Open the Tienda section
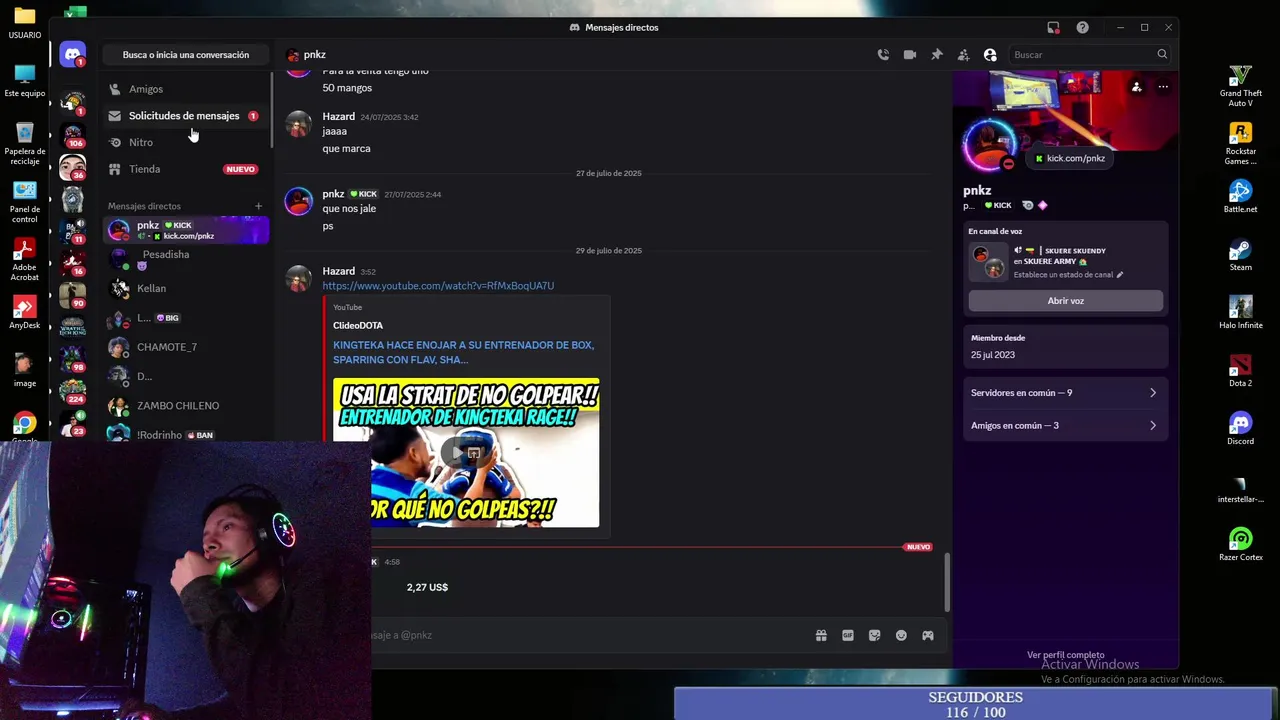Screen dimensions: 1280x720 tap(186, 169)
